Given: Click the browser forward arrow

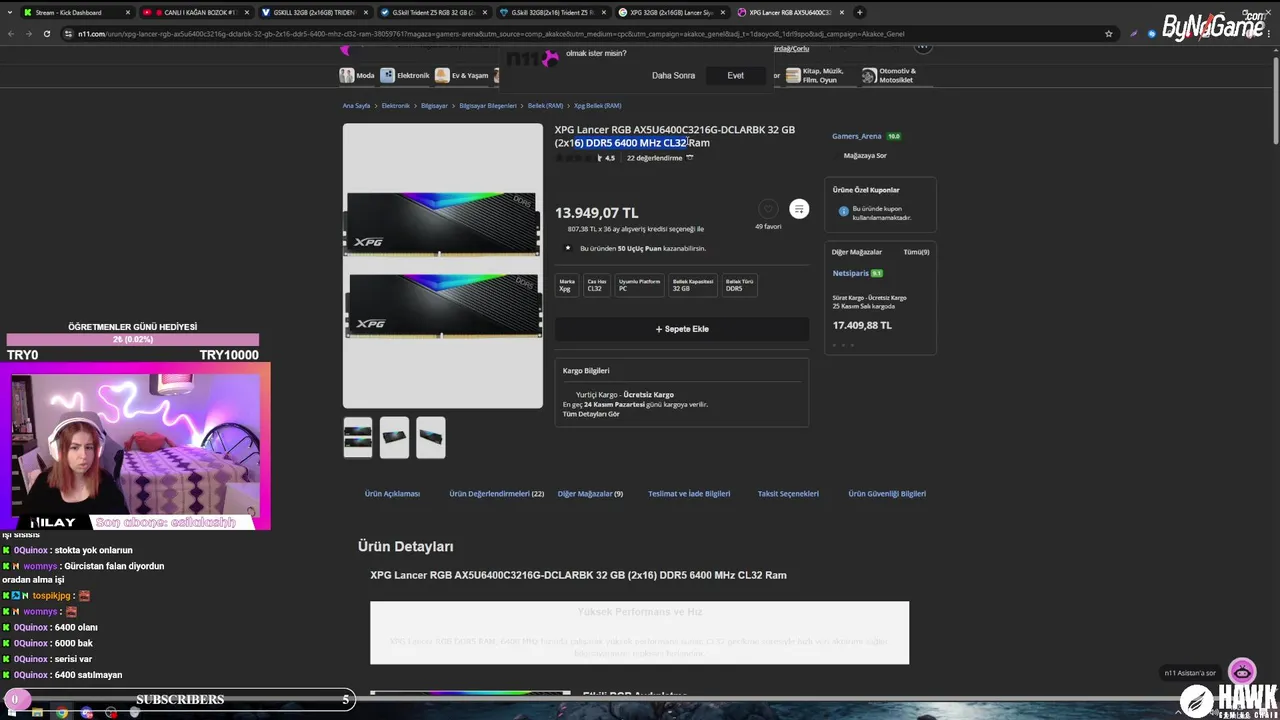Looking at the screenshot, I should coord(28,33).
